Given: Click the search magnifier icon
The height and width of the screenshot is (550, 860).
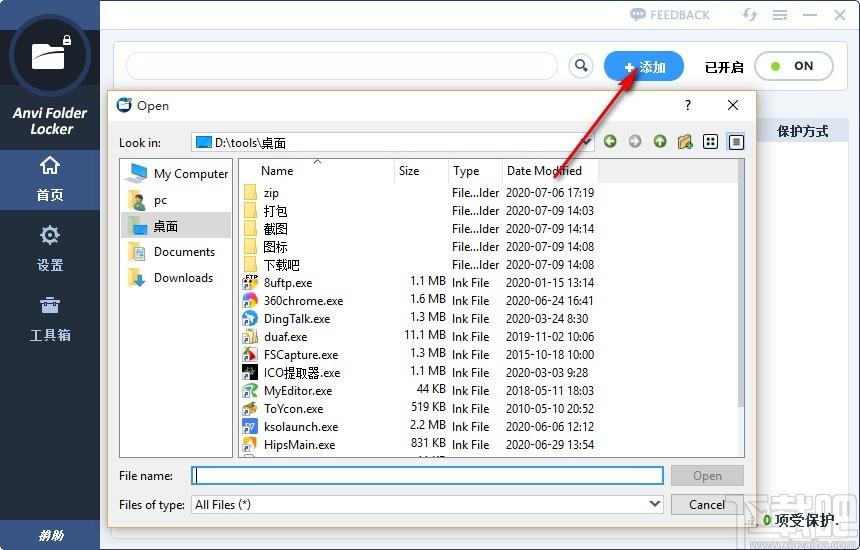Looking at the screenshot, I should [x=581, y=66].
